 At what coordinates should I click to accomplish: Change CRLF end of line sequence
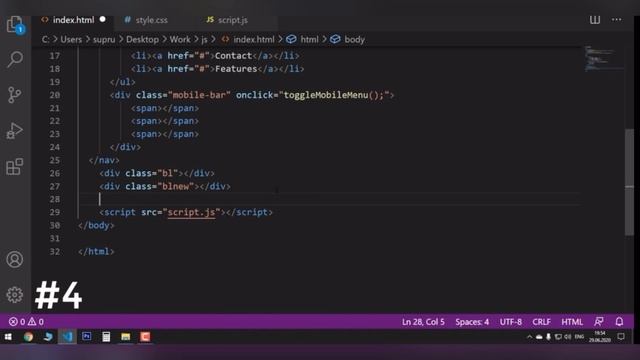click(x=541, y=322)
